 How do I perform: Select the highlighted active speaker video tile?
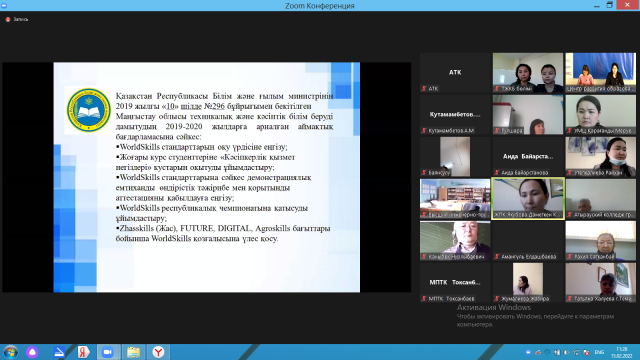click(x=528, y=198)
